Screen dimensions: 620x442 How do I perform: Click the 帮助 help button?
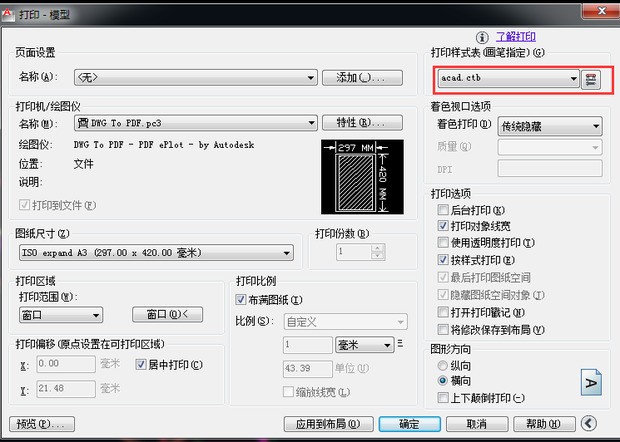(544, 424)
